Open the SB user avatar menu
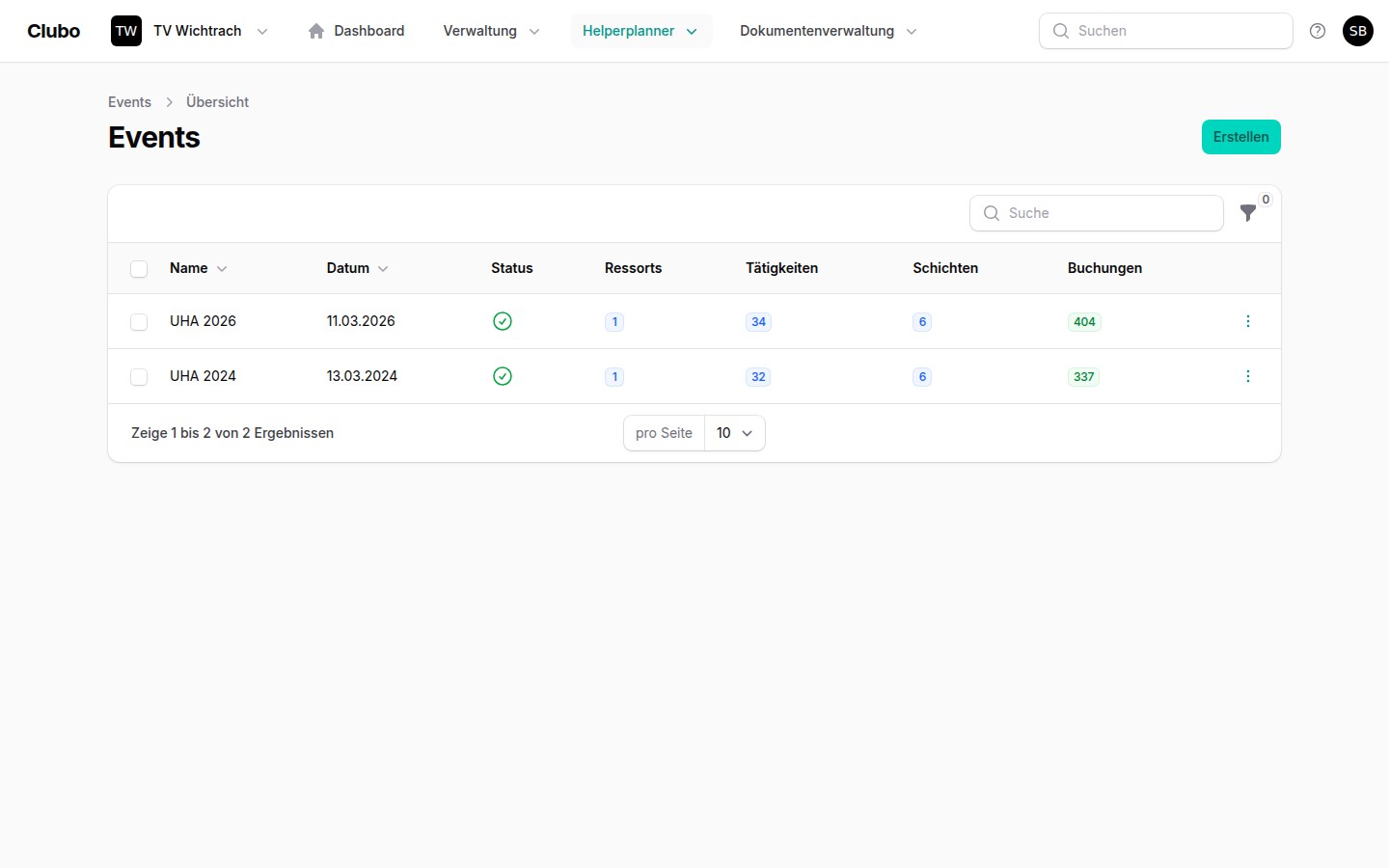The height and width of the screenshot is (868, 1389). (x=1357, y=31)
